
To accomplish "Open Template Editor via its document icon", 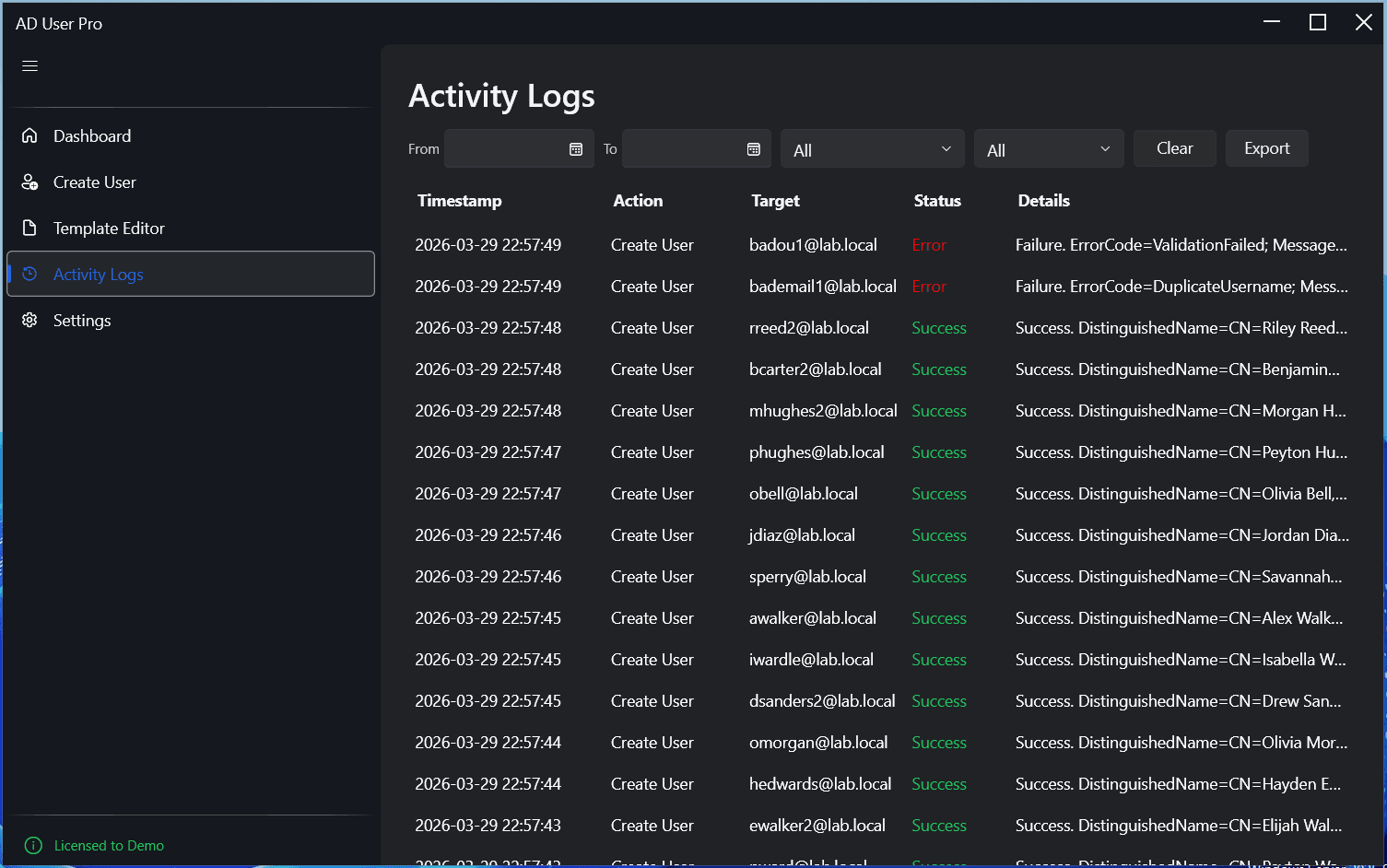I will click(29, 228).
